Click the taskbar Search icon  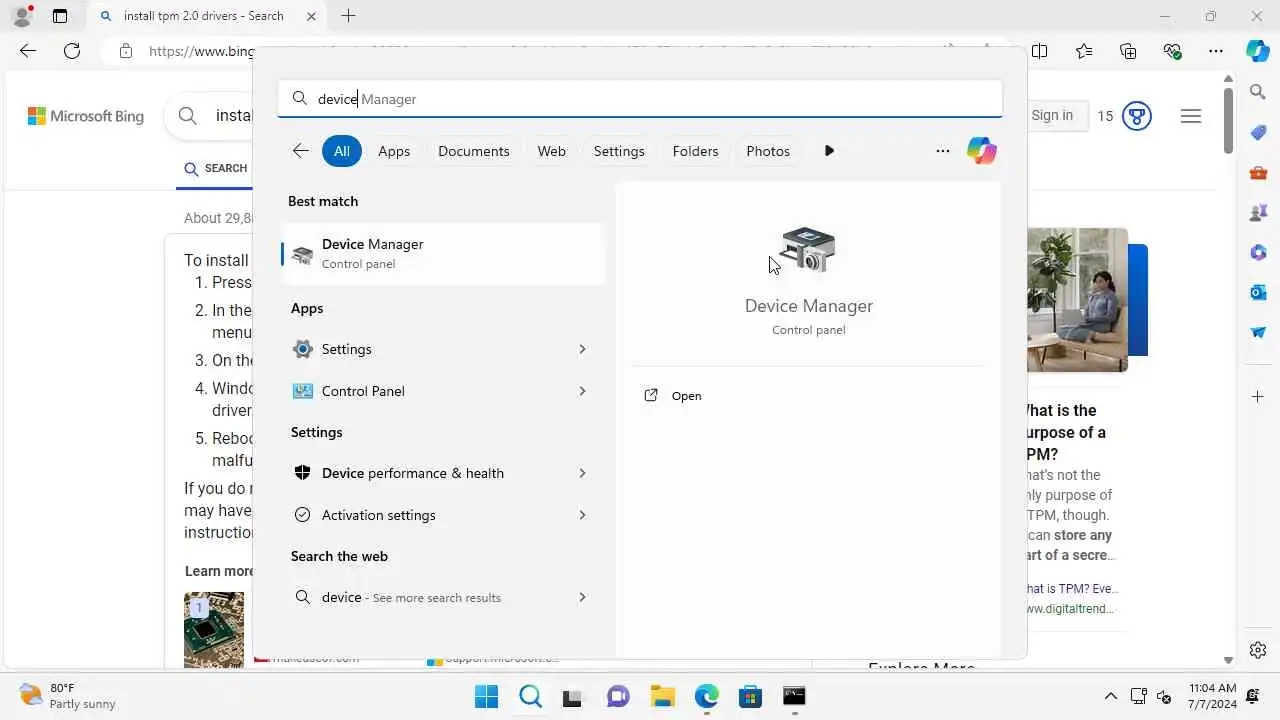[530, 696]
